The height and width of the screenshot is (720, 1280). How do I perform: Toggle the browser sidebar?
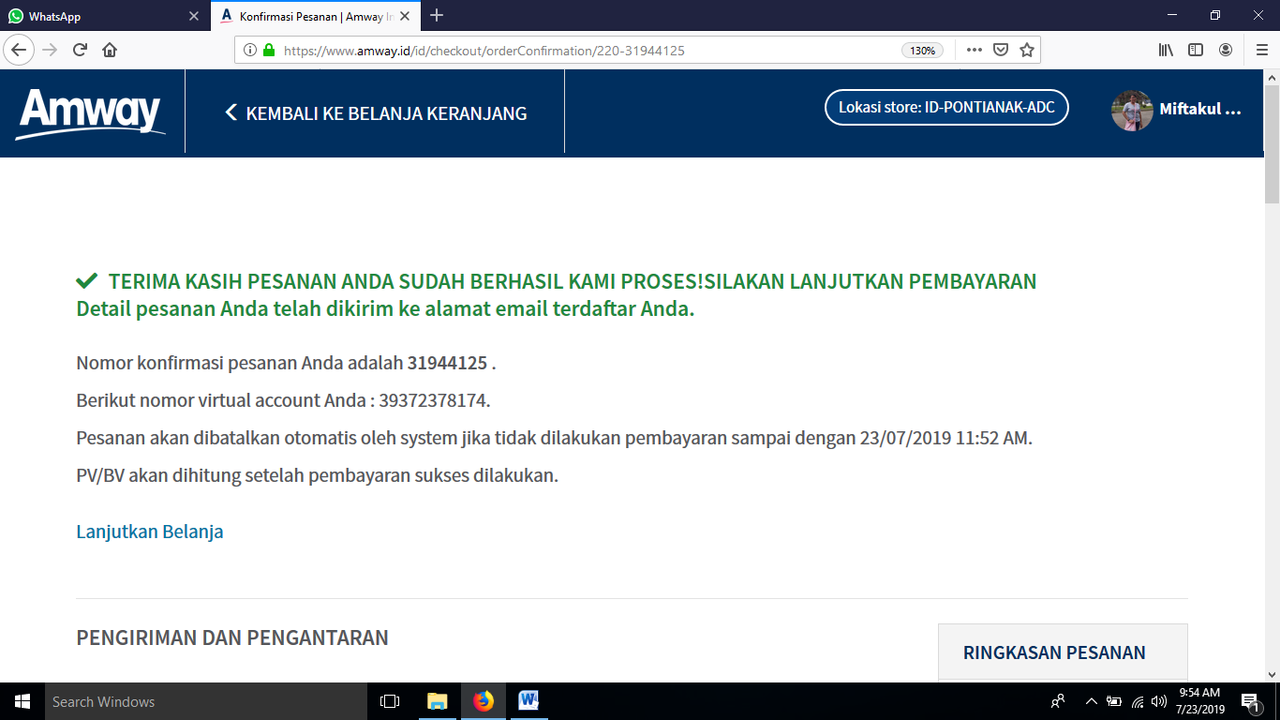tap(1195, 50)
